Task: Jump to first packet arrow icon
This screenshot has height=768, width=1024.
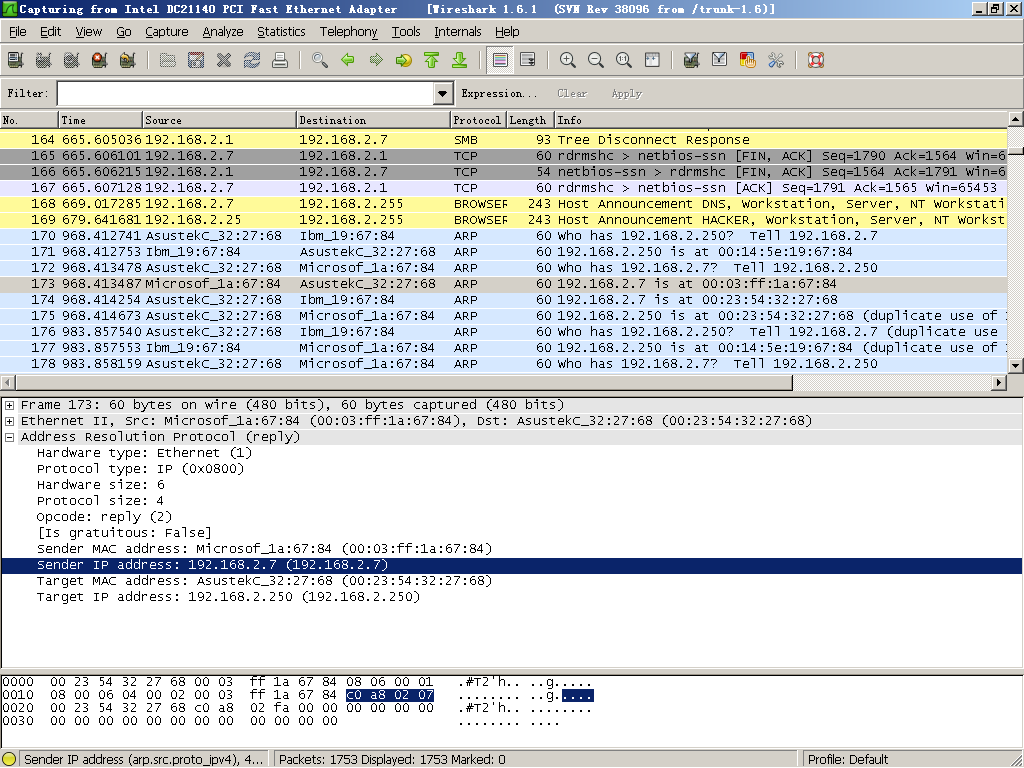Action: click(x=432, y=61)
